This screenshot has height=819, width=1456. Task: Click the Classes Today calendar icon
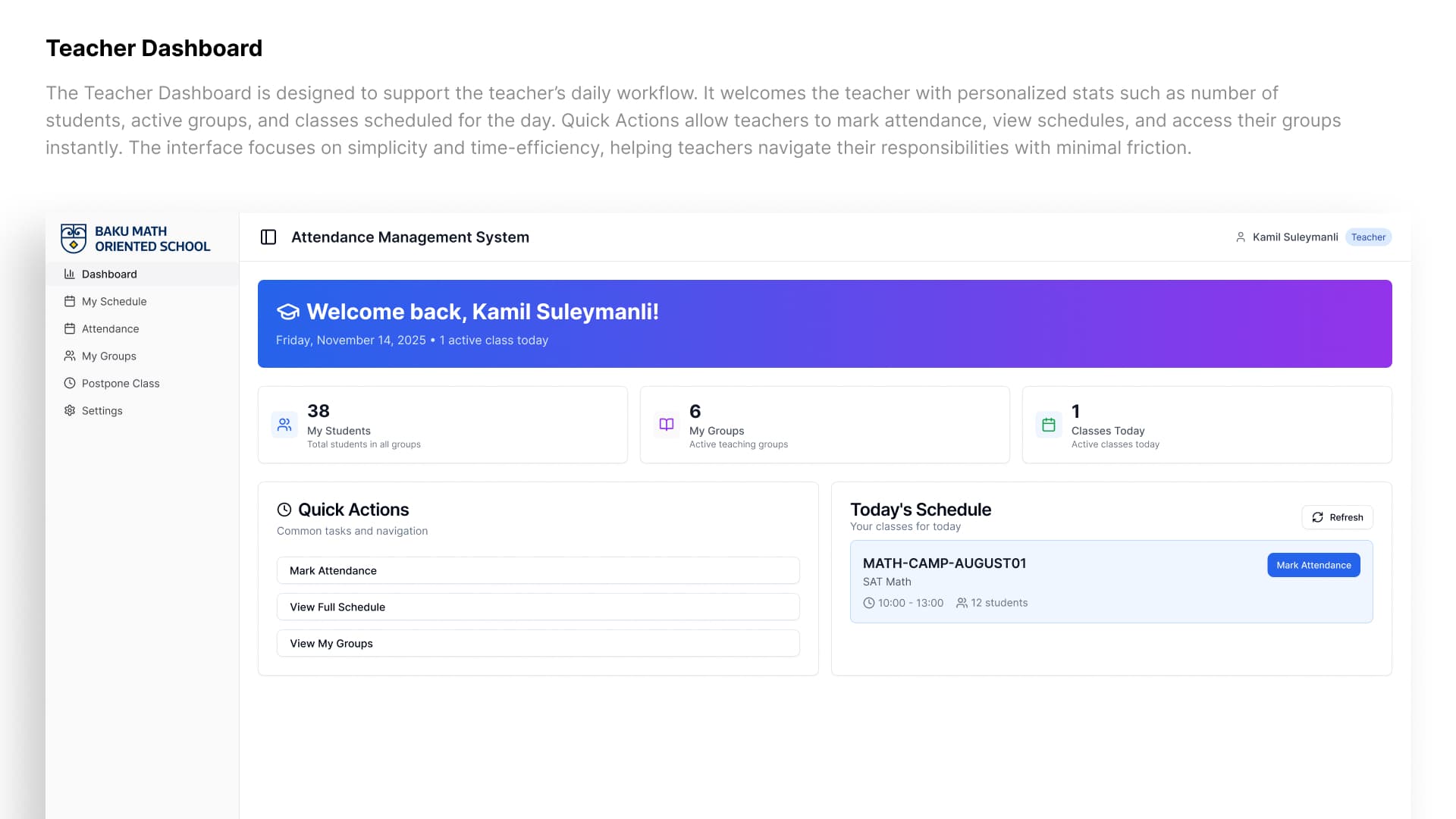[x=1049, y=425]
